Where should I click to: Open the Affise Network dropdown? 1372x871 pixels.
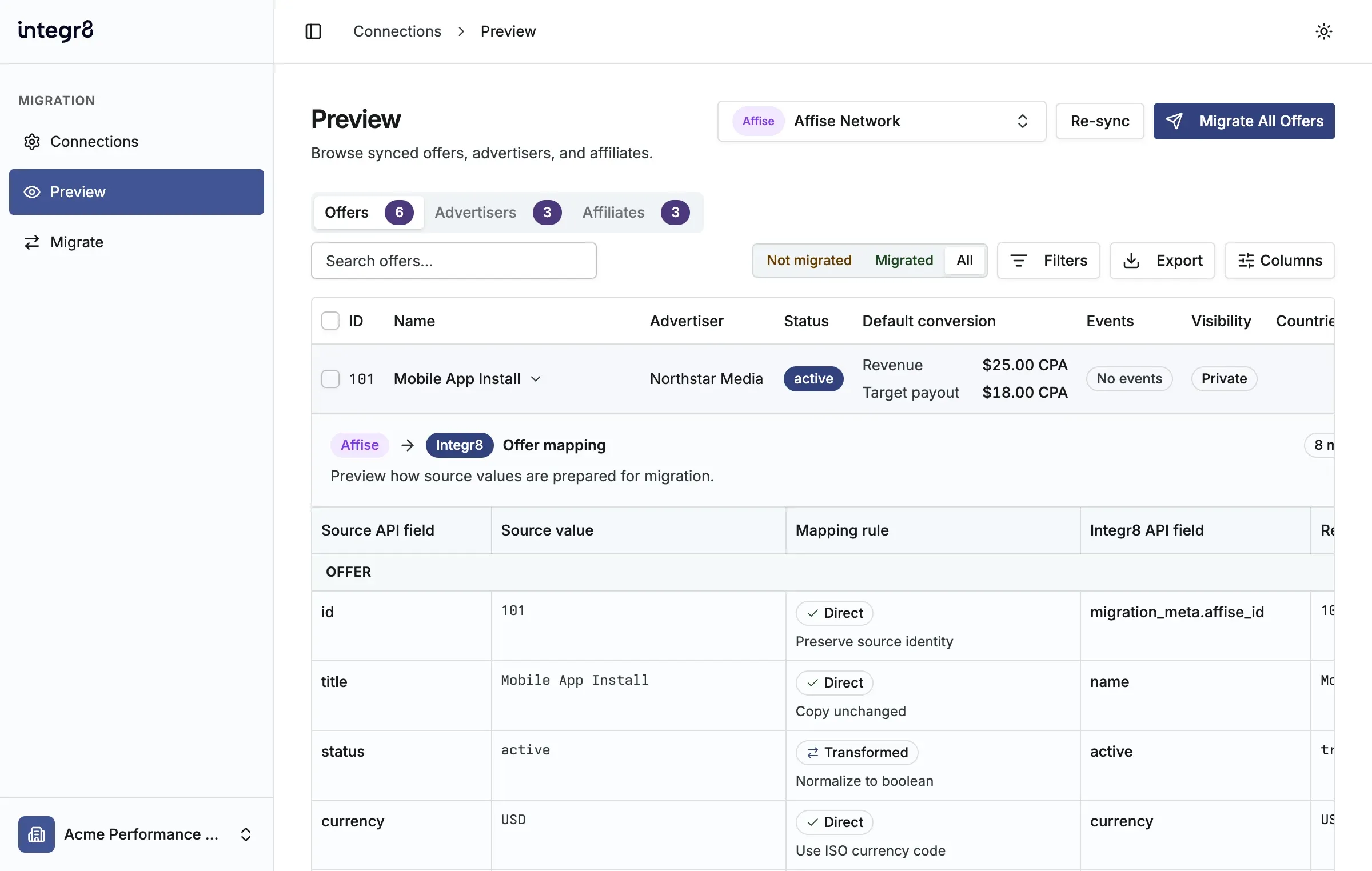click(882, 121)
